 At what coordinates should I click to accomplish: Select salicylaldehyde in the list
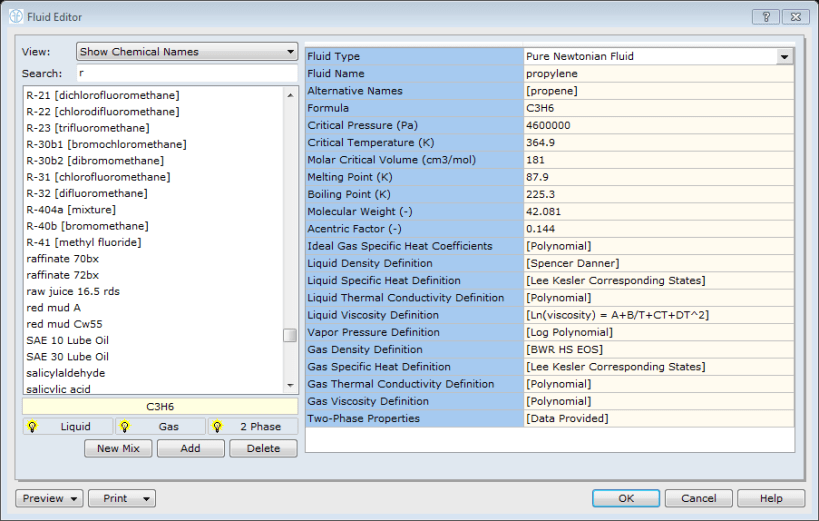click(66, 373)
